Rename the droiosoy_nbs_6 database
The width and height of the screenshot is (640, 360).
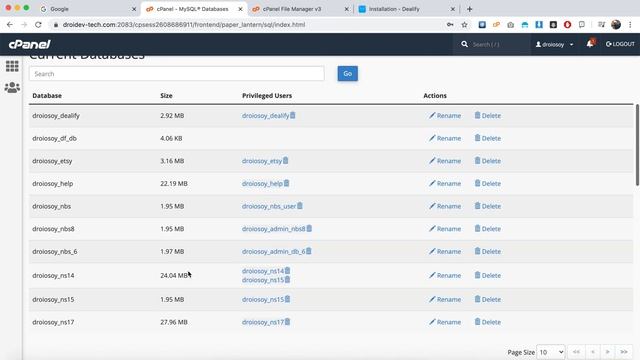click(445, 251)
